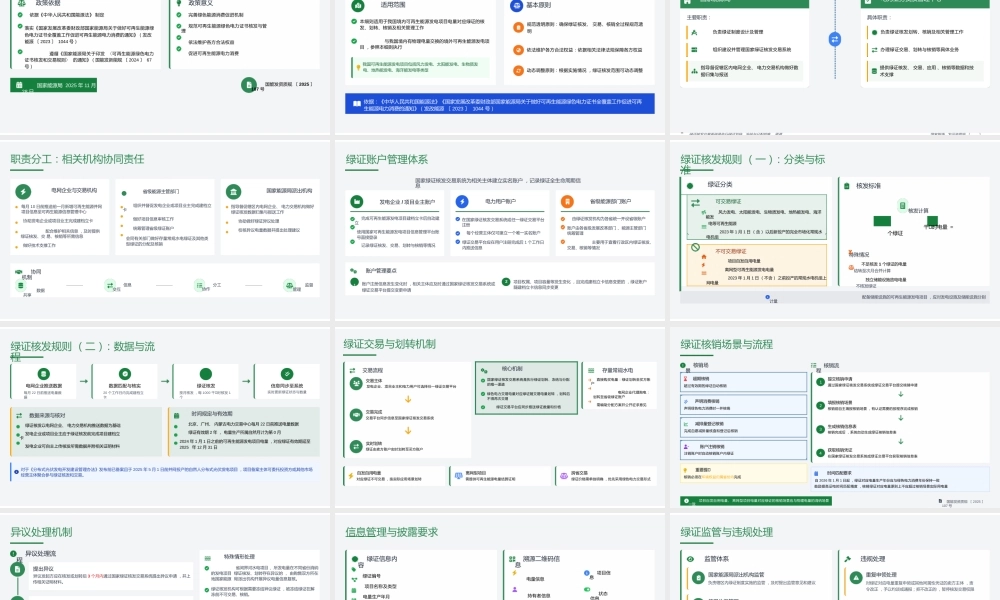Click the 时间规定与有效期 section header
Screen dimensions: 1000x600
coord(210,413)
